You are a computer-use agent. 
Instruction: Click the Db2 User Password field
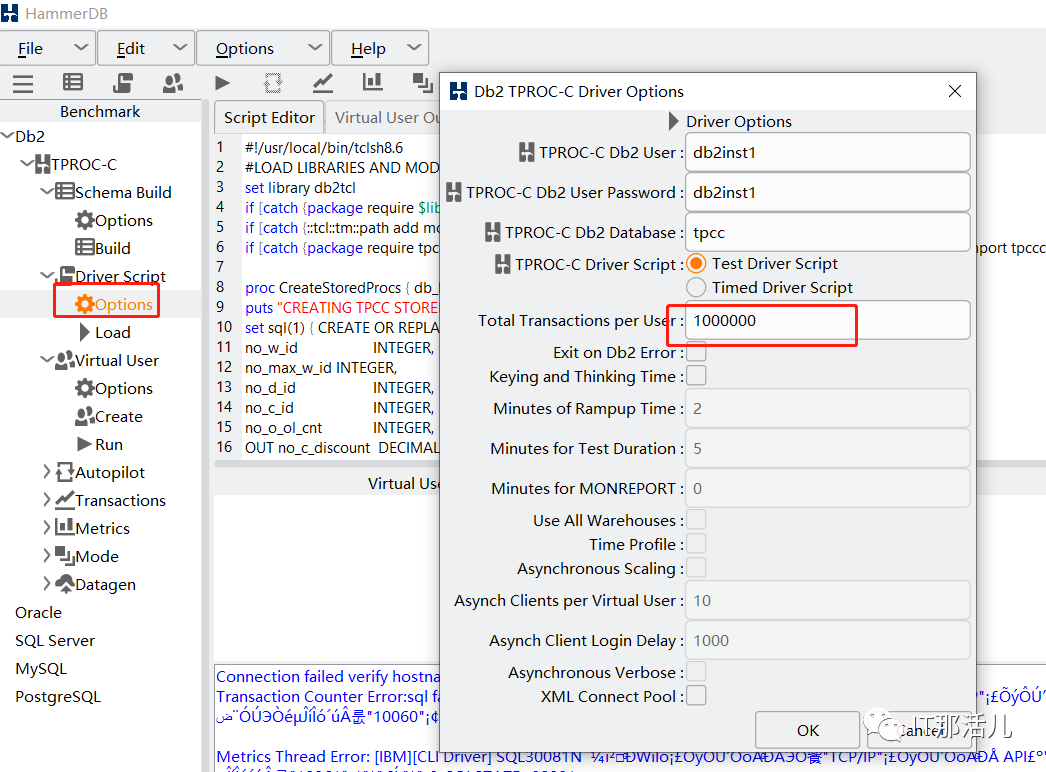[827, 192]
